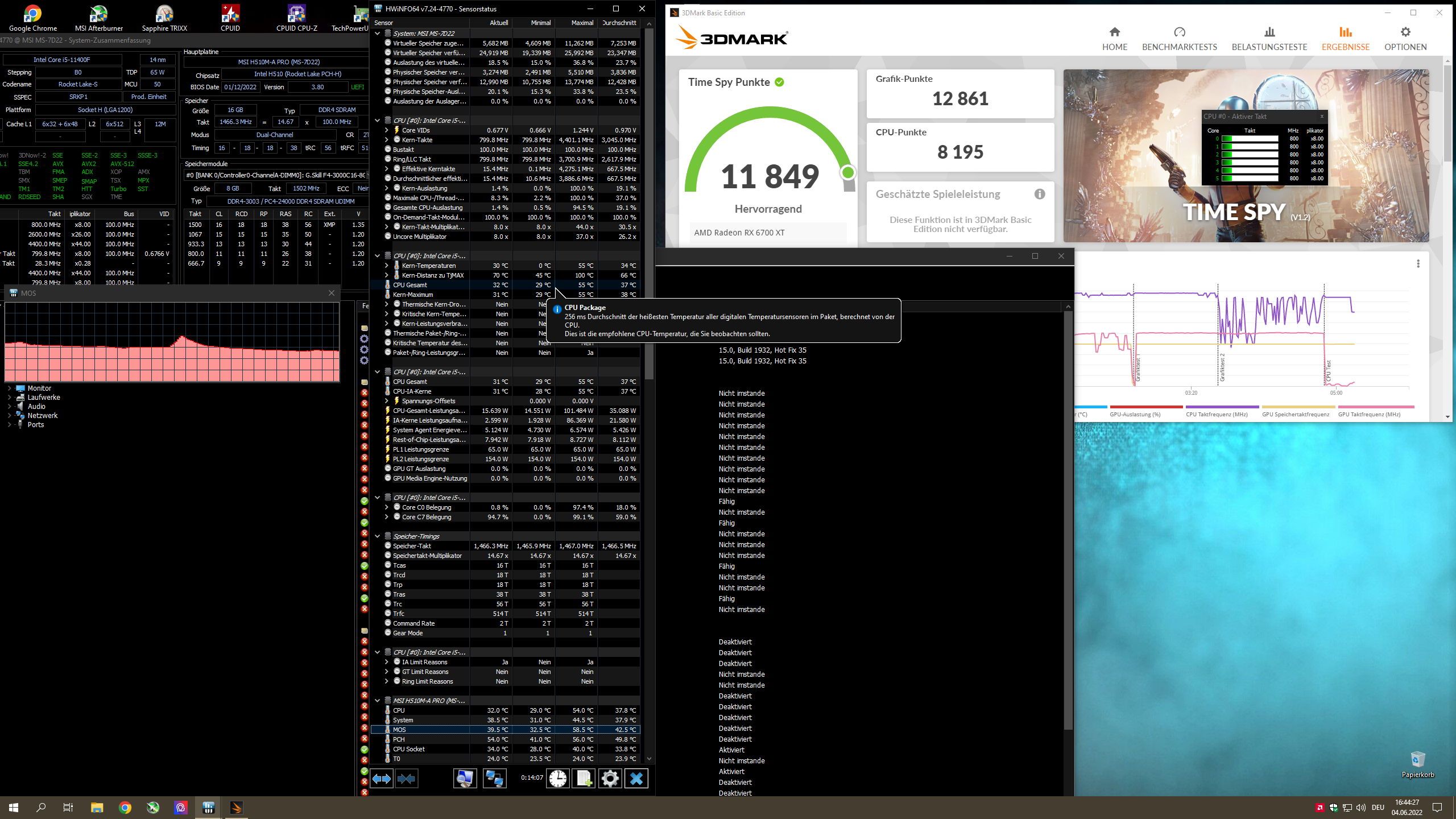The height and width of the screenshot is (819, 1456).
Task: Switch to the BENCHMARKTESTS tab
Action: [x=1179, y=38]
